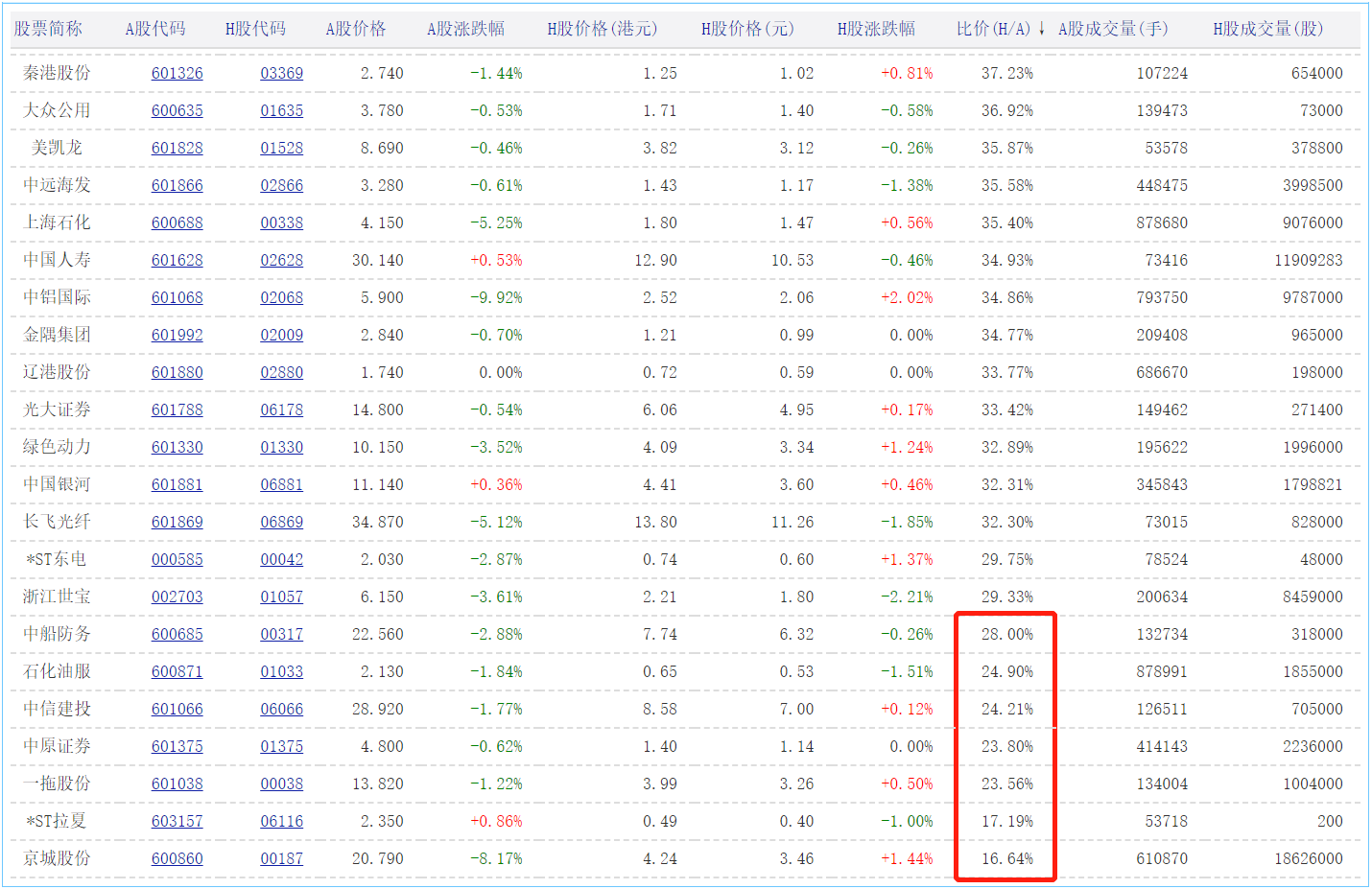Open H-share code 06881 link
The height and width of the screenshot is (889, 1372).
[x=282, y=484]
